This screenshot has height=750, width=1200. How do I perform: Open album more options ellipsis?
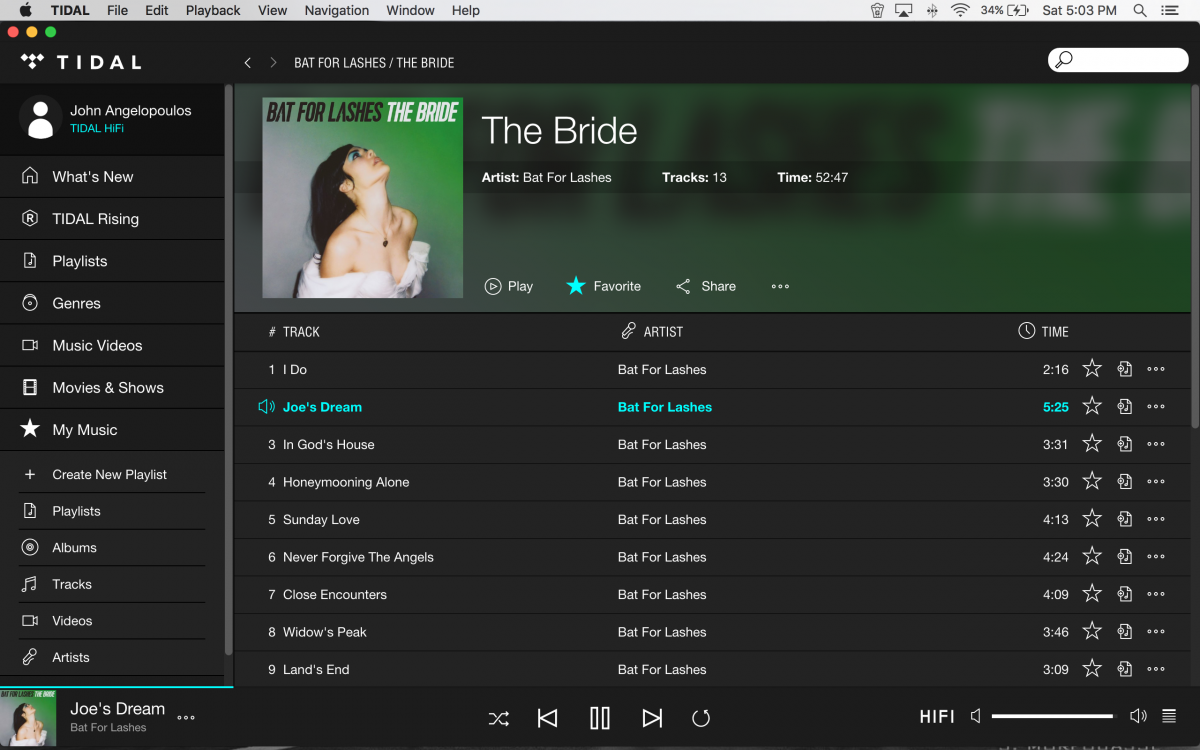[x=781, y=286]
